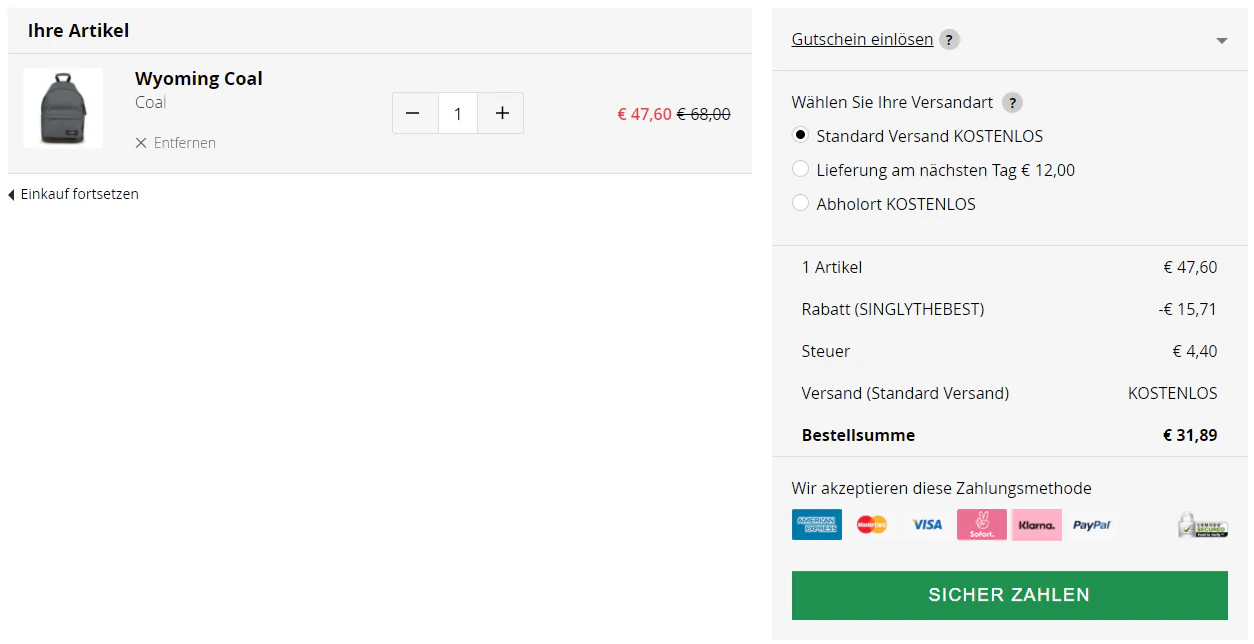
Task: Increase quantity with the plus button
Action: [x=501, y=114]
